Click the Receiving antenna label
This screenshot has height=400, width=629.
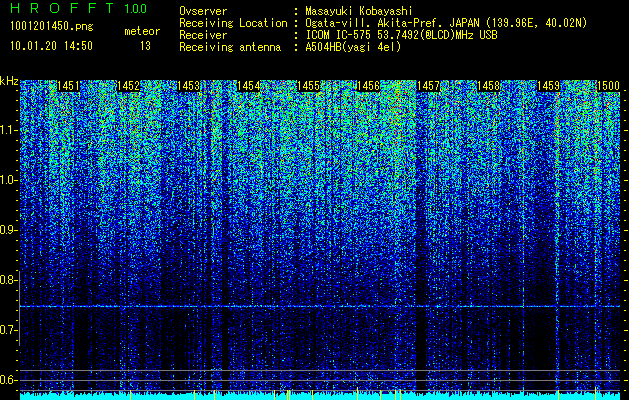tap(230, 47)
